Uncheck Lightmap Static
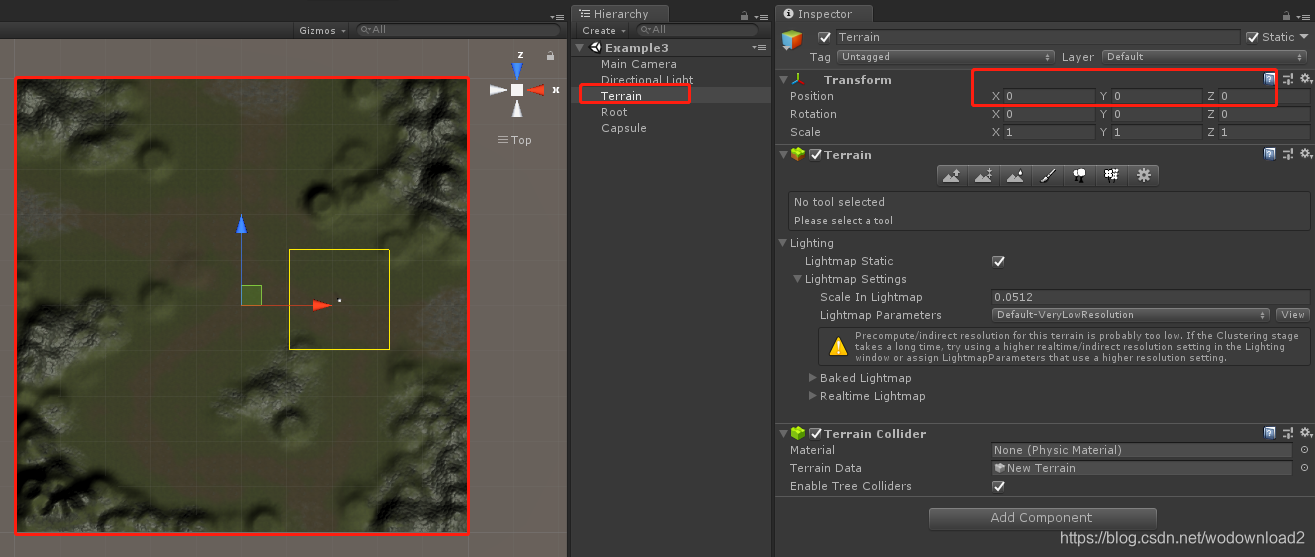Image resolution: width=1315 pixels, height=557 pixels. tap(998, 261)
